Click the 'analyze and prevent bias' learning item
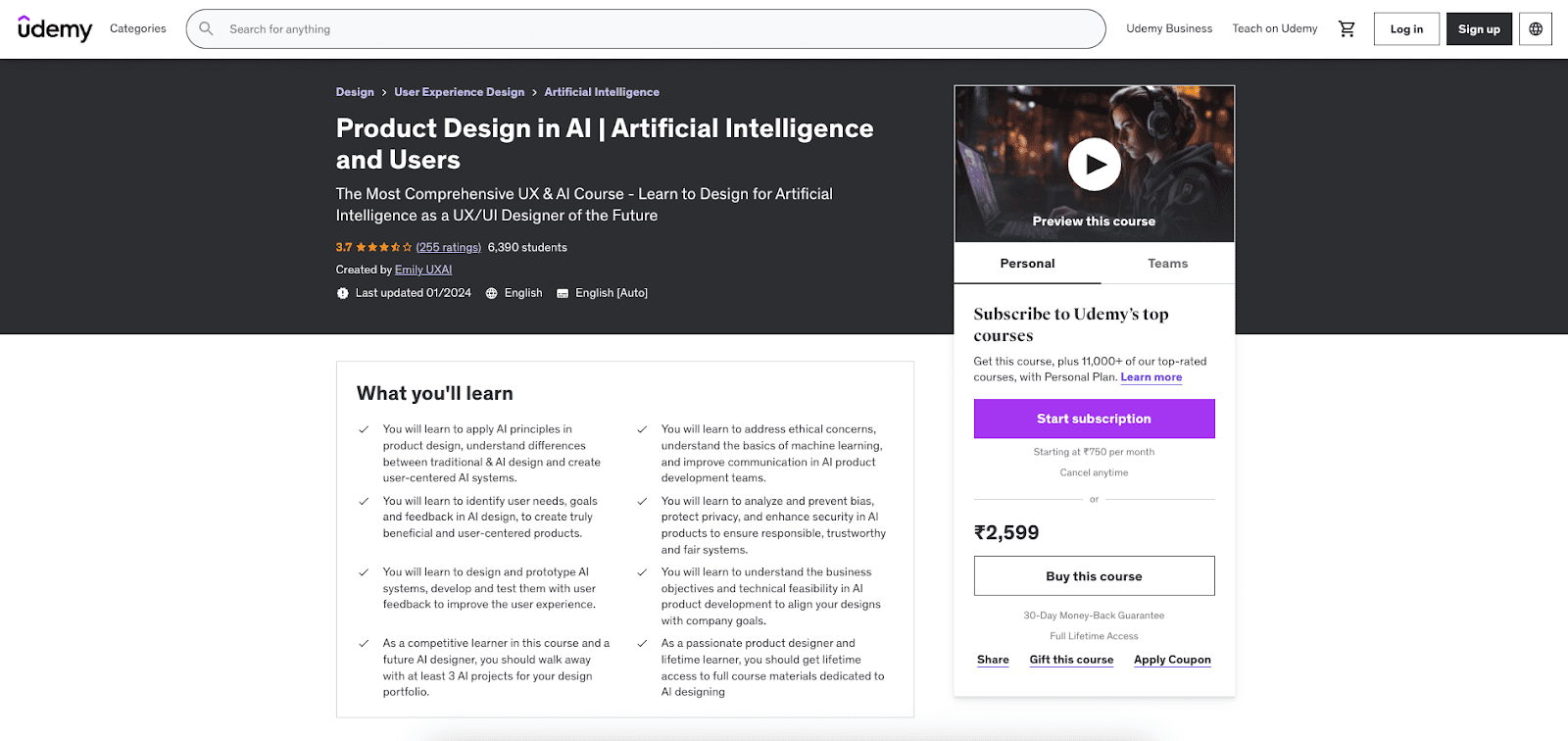 [x=773, y=525]
